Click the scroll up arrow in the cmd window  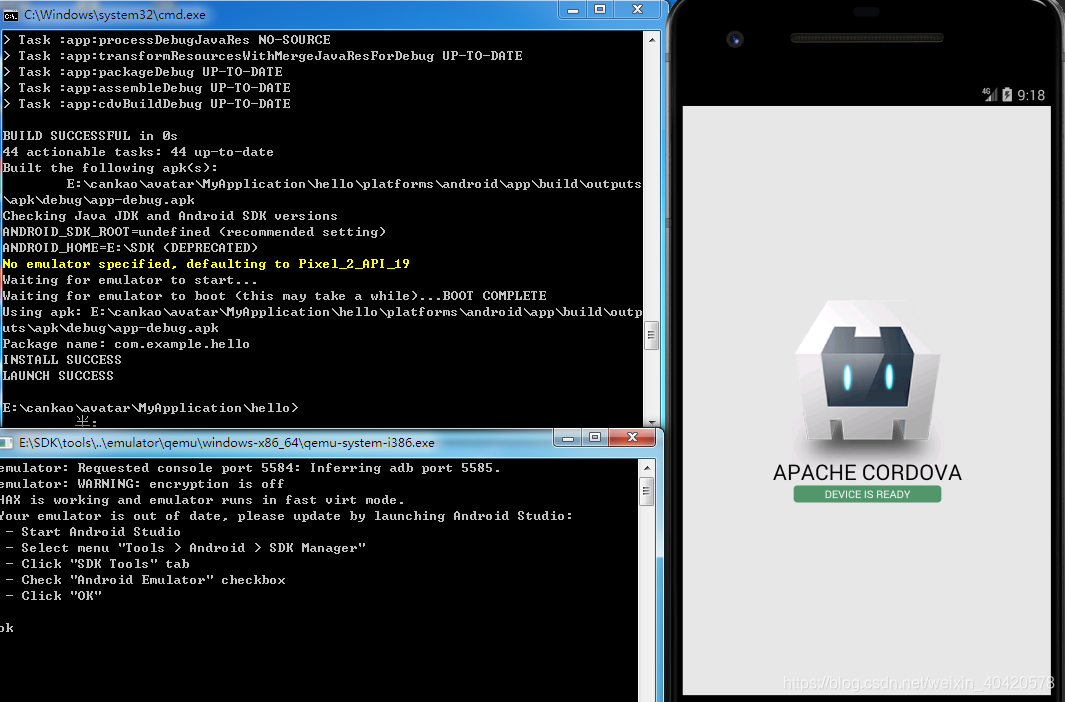(x=652, y=37)
